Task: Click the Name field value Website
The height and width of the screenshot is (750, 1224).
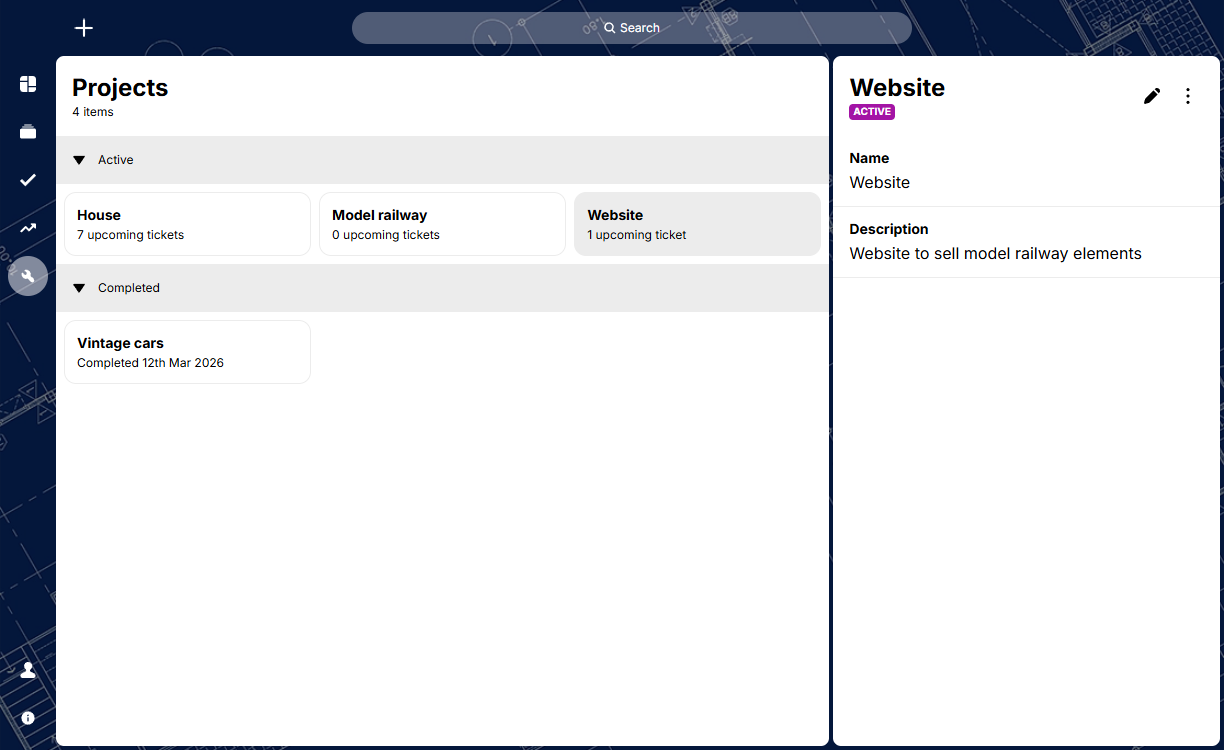Action: (879, 183)
